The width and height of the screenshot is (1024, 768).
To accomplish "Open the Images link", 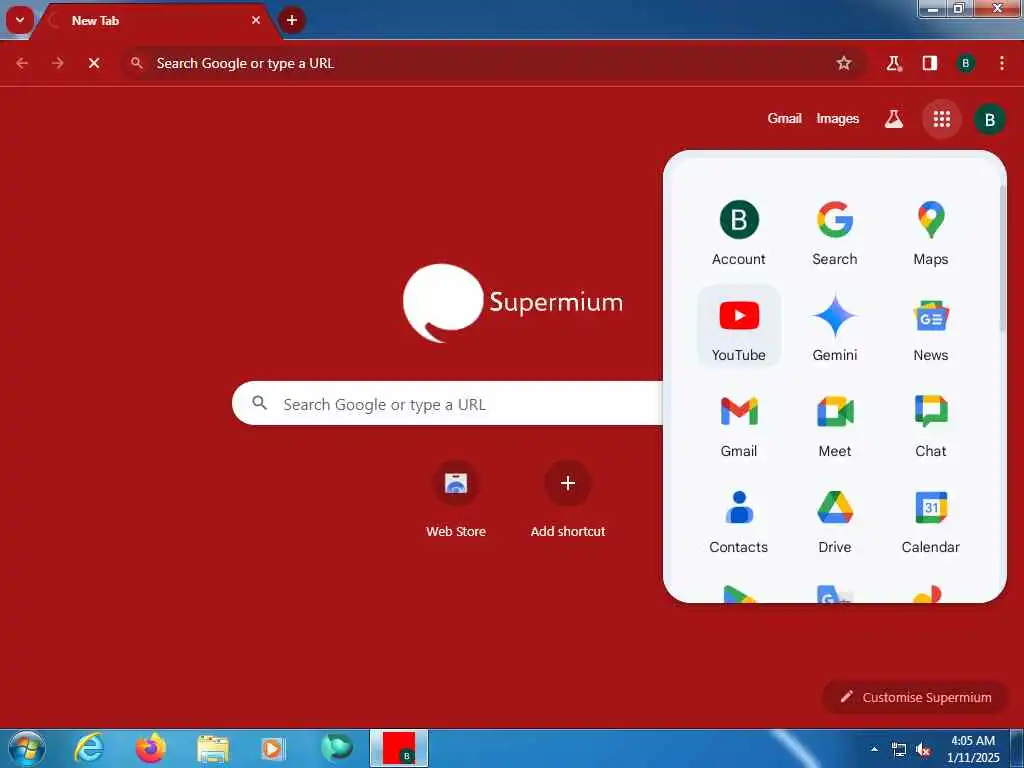I will pos(837,119).
